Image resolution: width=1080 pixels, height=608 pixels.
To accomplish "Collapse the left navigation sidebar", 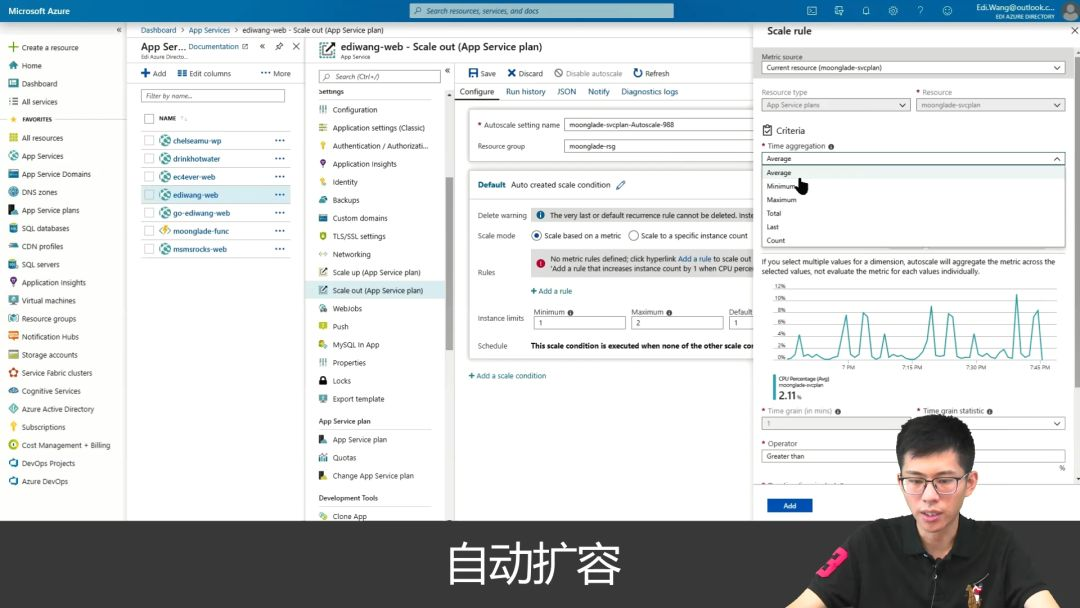I will [x=119, y=30].
